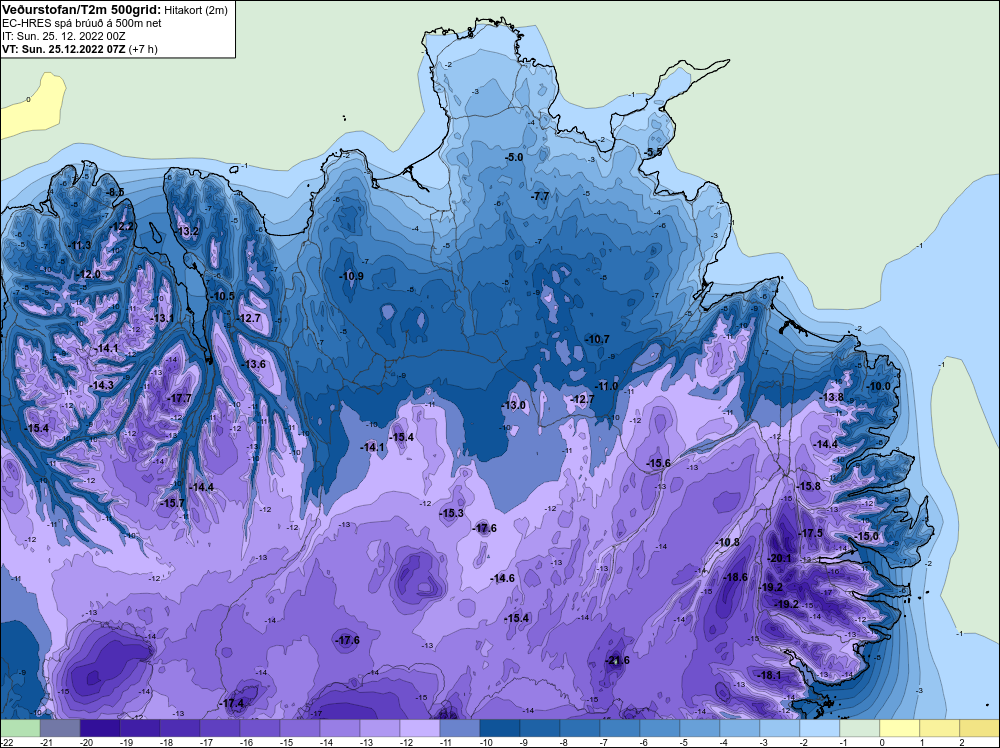The width and height of the screenshot is (1000, 748).
Task: Click the -12.0 temperature value
Action: (x=89, y=274)
